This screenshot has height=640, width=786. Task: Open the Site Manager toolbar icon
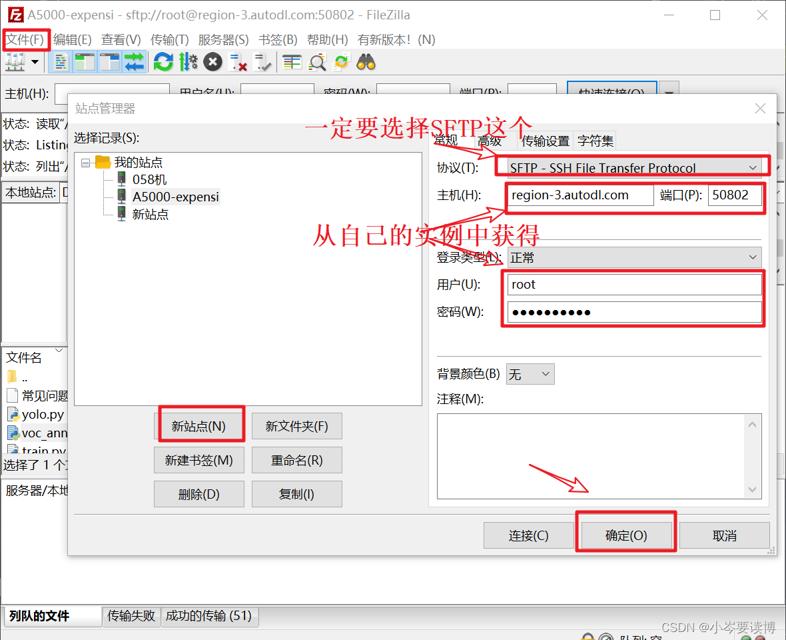point(15,63)
